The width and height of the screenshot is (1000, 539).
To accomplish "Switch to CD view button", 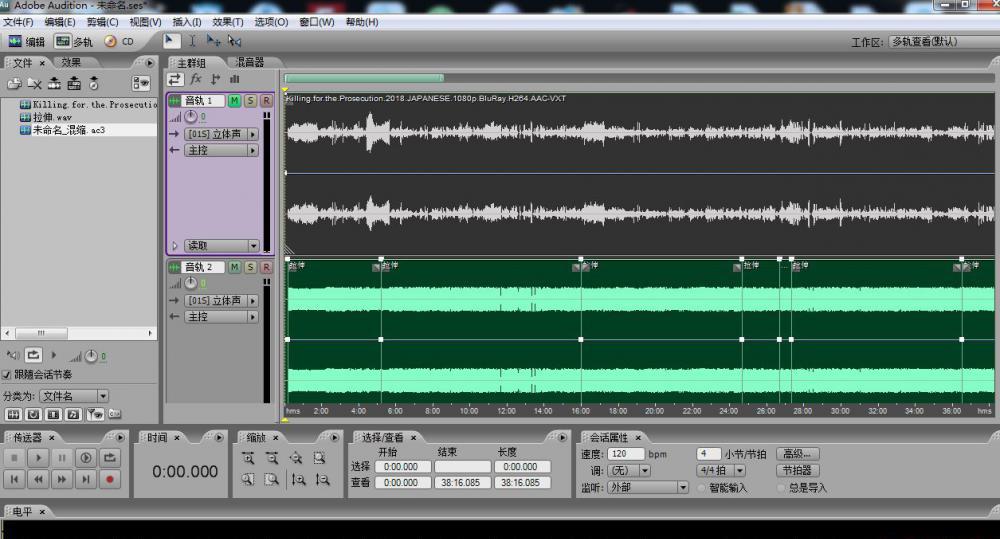I will [119, 41].
